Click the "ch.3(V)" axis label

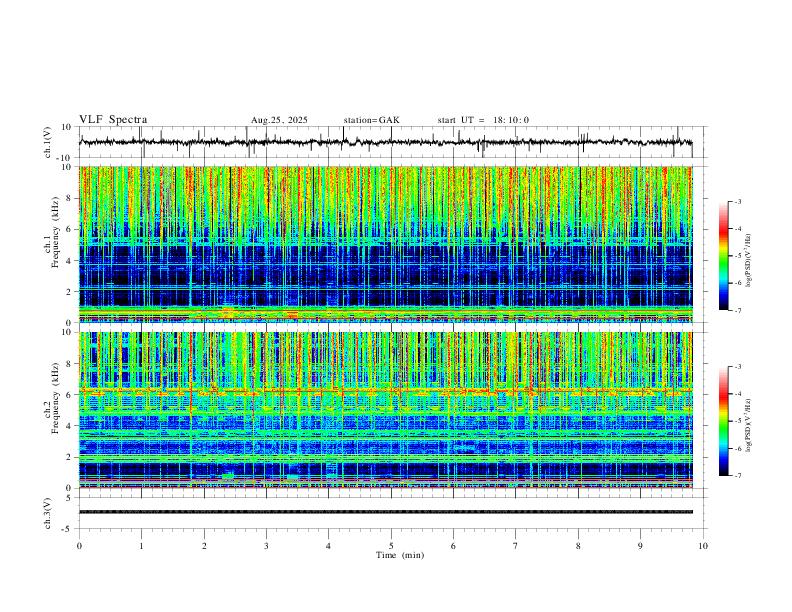pos(48,513)
